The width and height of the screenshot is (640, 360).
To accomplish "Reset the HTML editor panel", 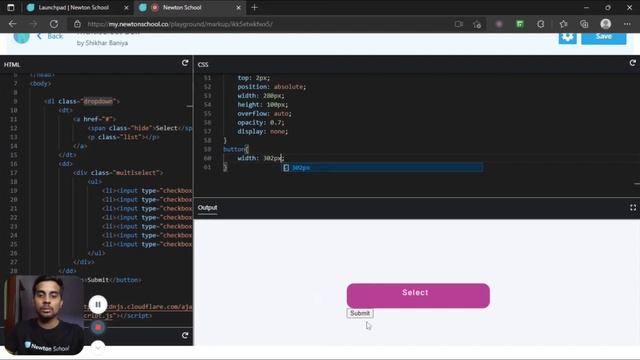I will click(185, 63).
